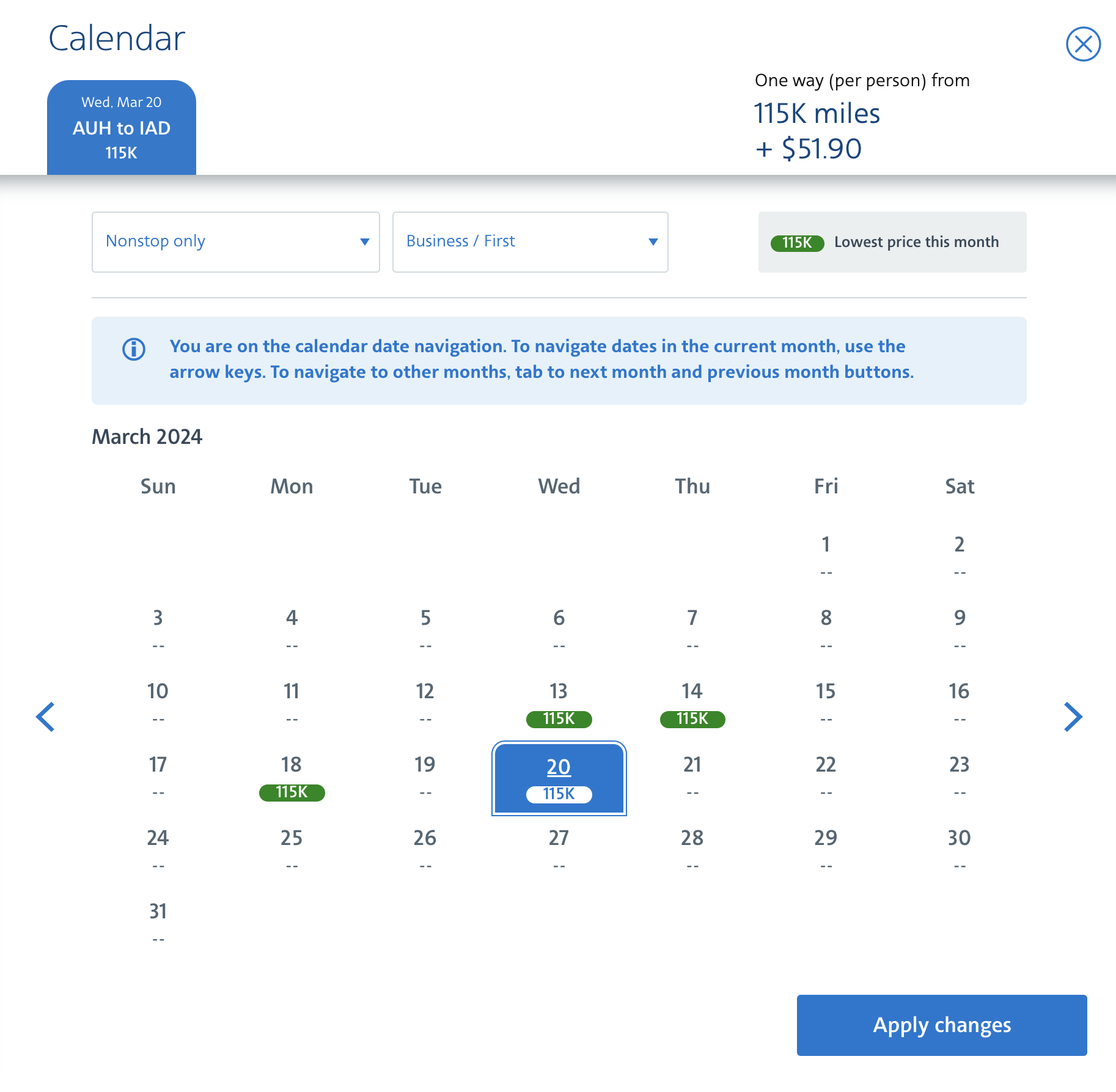Go to previous month arrow

[46, 717]
